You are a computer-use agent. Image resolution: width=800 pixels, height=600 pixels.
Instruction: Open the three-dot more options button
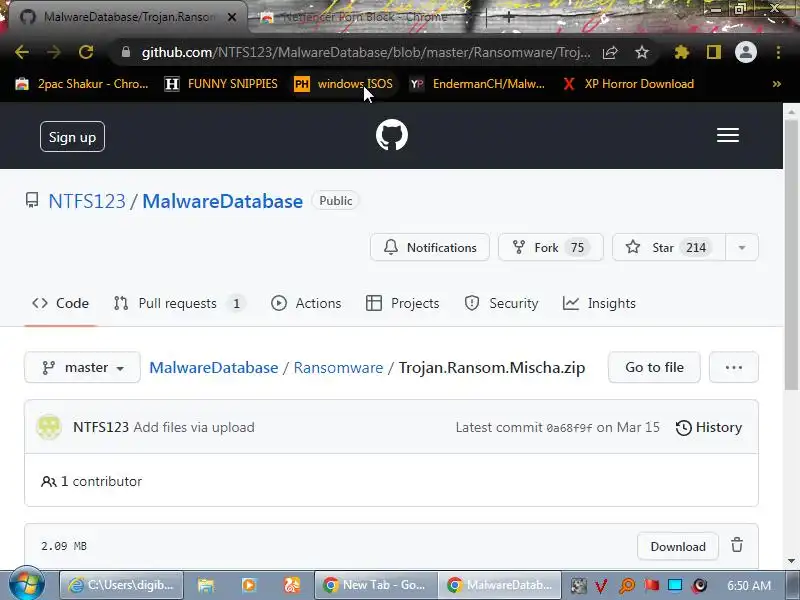coord(734,367)
